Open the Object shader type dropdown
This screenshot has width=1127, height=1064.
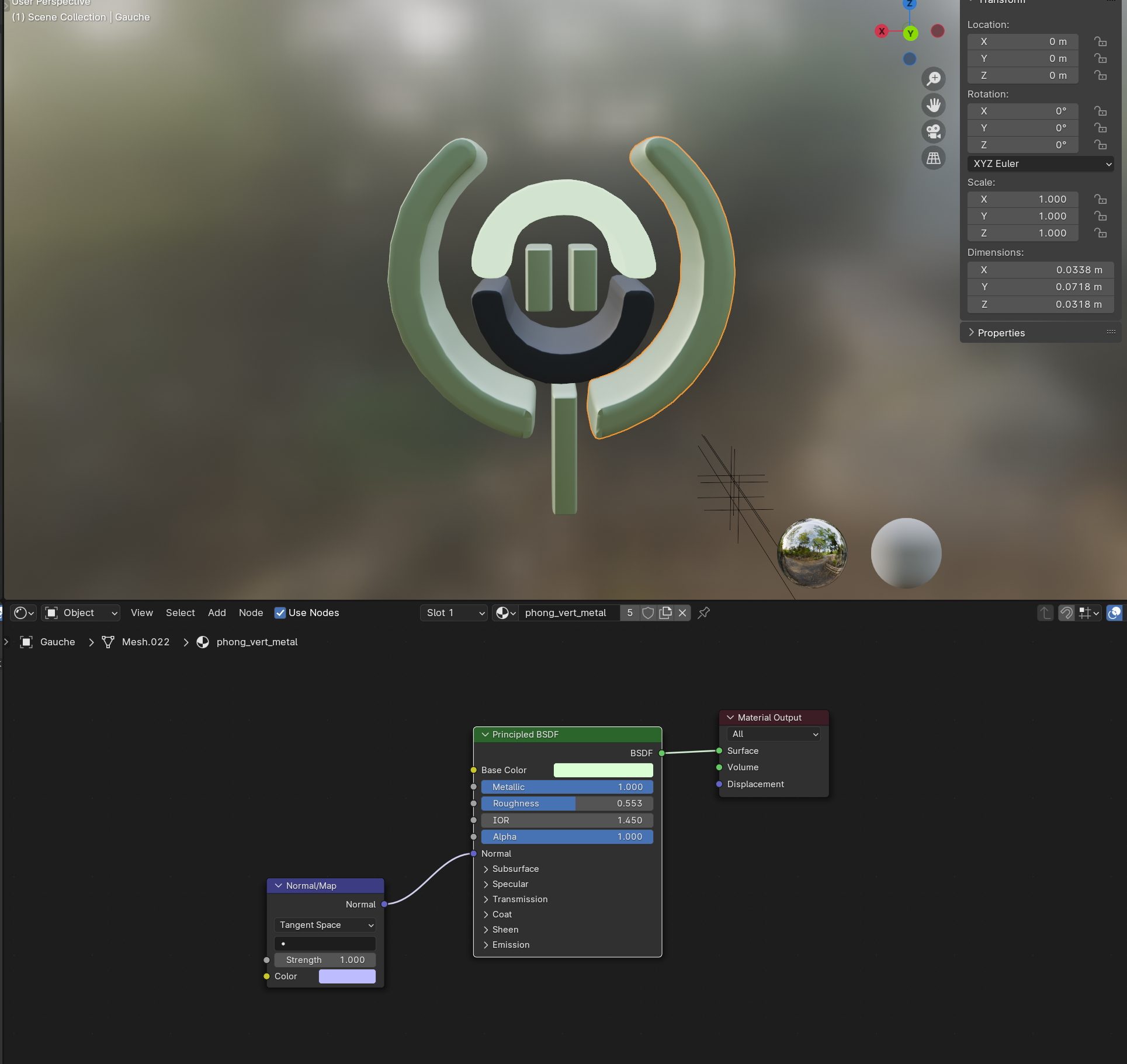coord(81,613)
